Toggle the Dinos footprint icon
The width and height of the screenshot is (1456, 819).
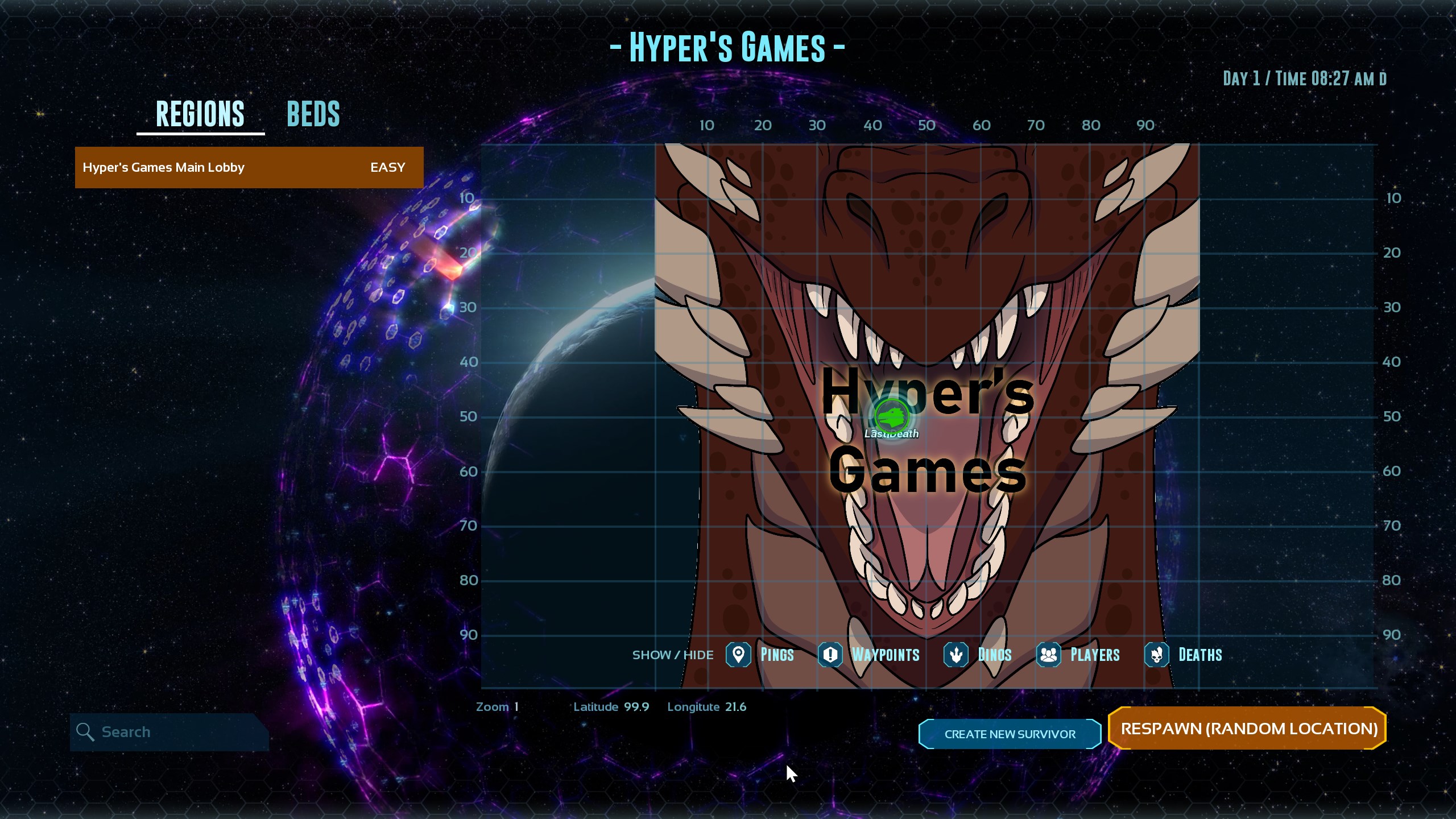point(955,655)
